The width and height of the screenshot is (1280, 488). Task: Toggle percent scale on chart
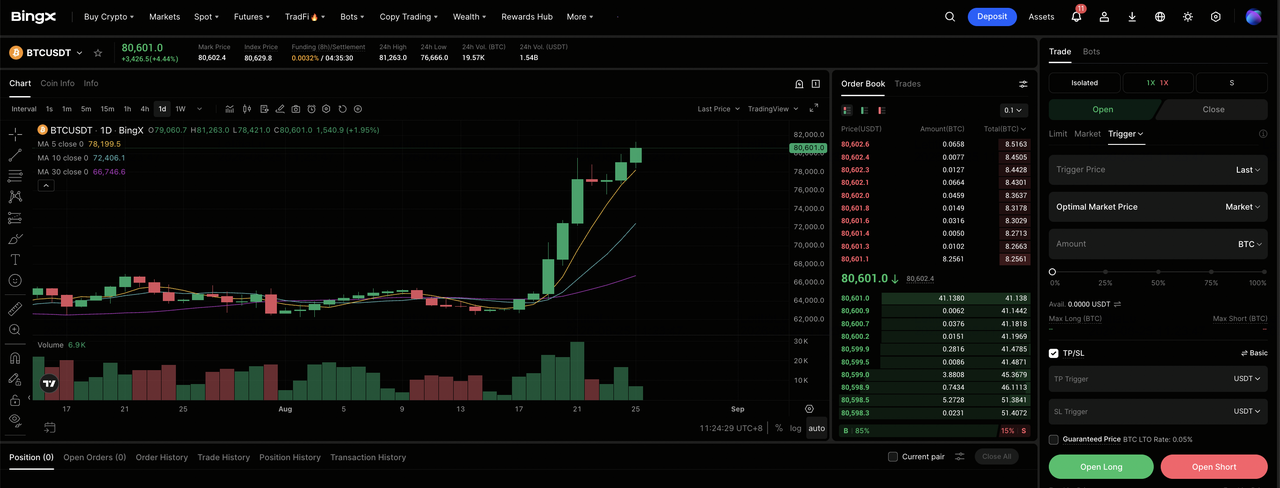(778, 428)
